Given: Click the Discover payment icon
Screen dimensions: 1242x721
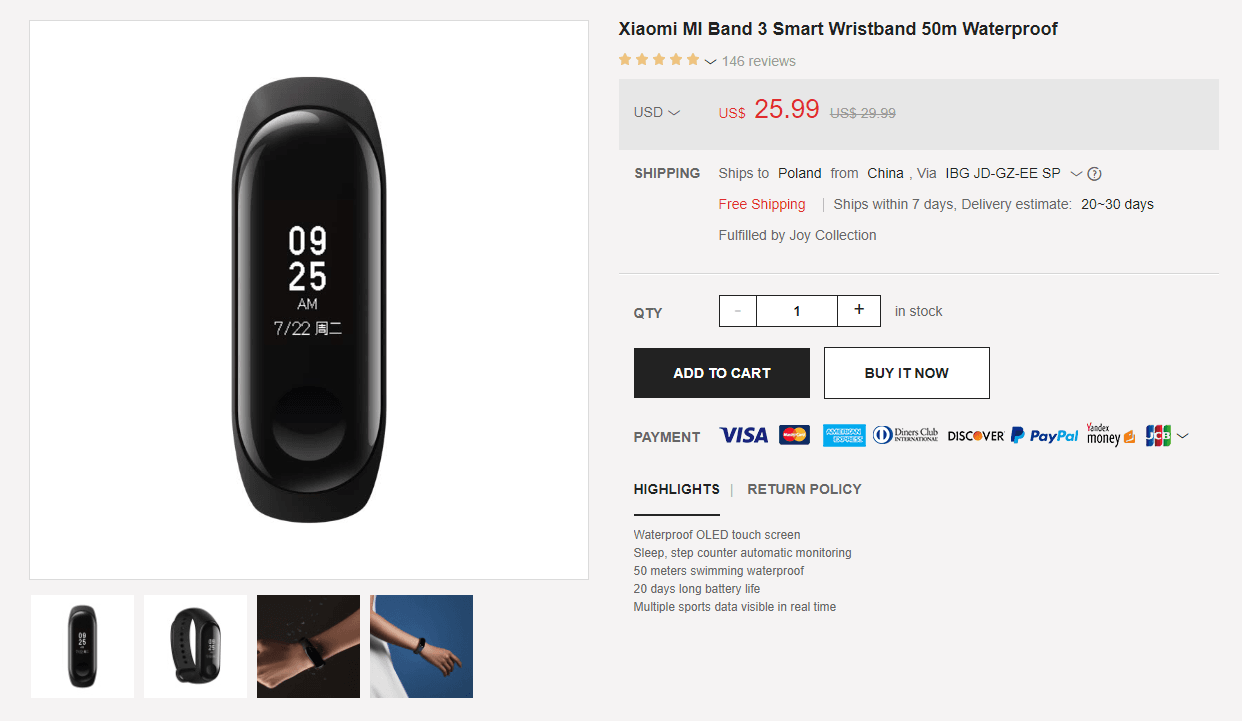Looking at the screenshot, I should click(976, 436).
